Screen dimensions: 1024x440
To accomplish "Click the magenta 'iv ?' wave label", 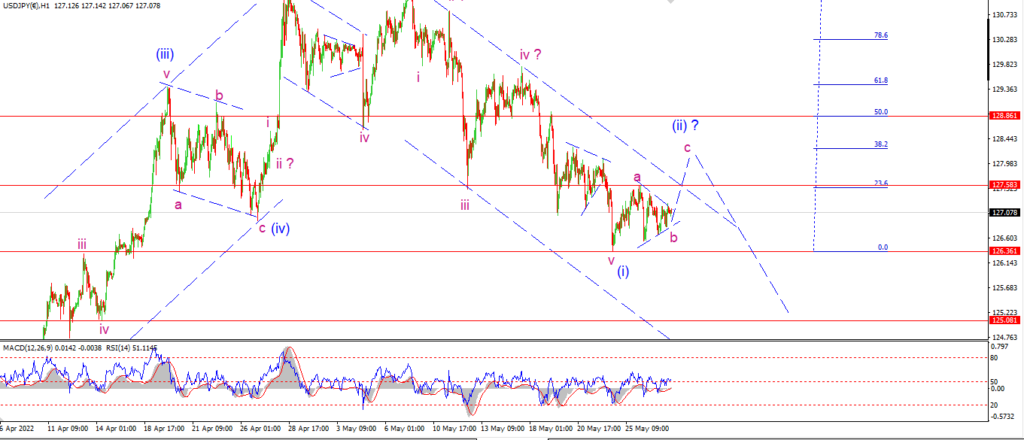I will (x=530, y=54).
